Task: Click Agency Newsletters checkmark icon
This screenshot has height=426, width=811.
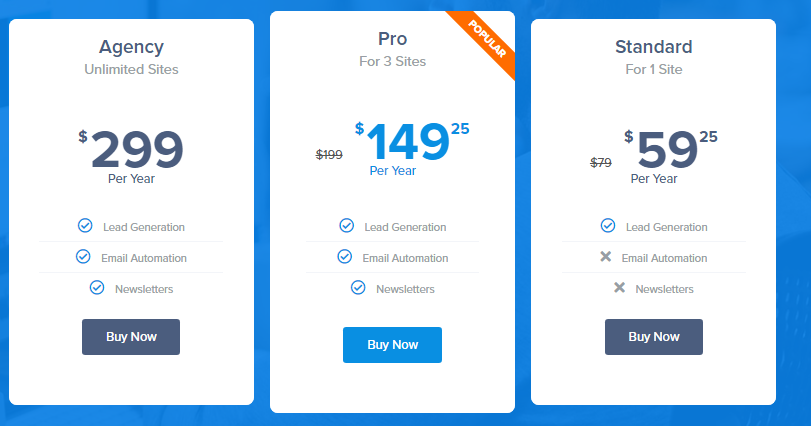Action: 97,288
